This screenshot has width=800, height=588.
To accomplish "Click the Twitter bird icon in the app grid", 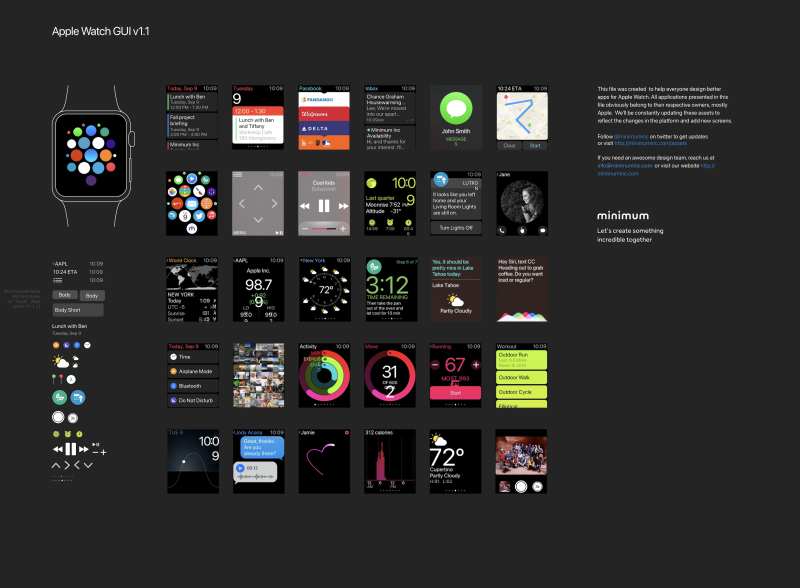I will coord(199,216).
